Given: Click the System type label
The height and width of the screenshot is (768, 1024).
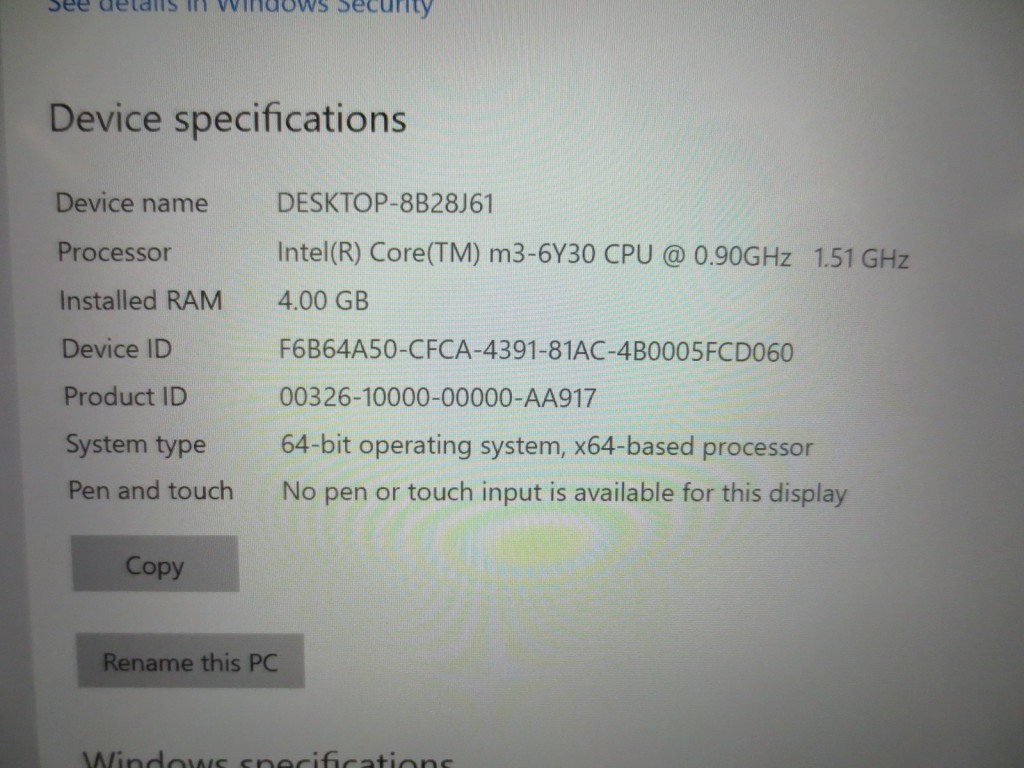Looking at the screenshot, I should (x=136, y=445).
